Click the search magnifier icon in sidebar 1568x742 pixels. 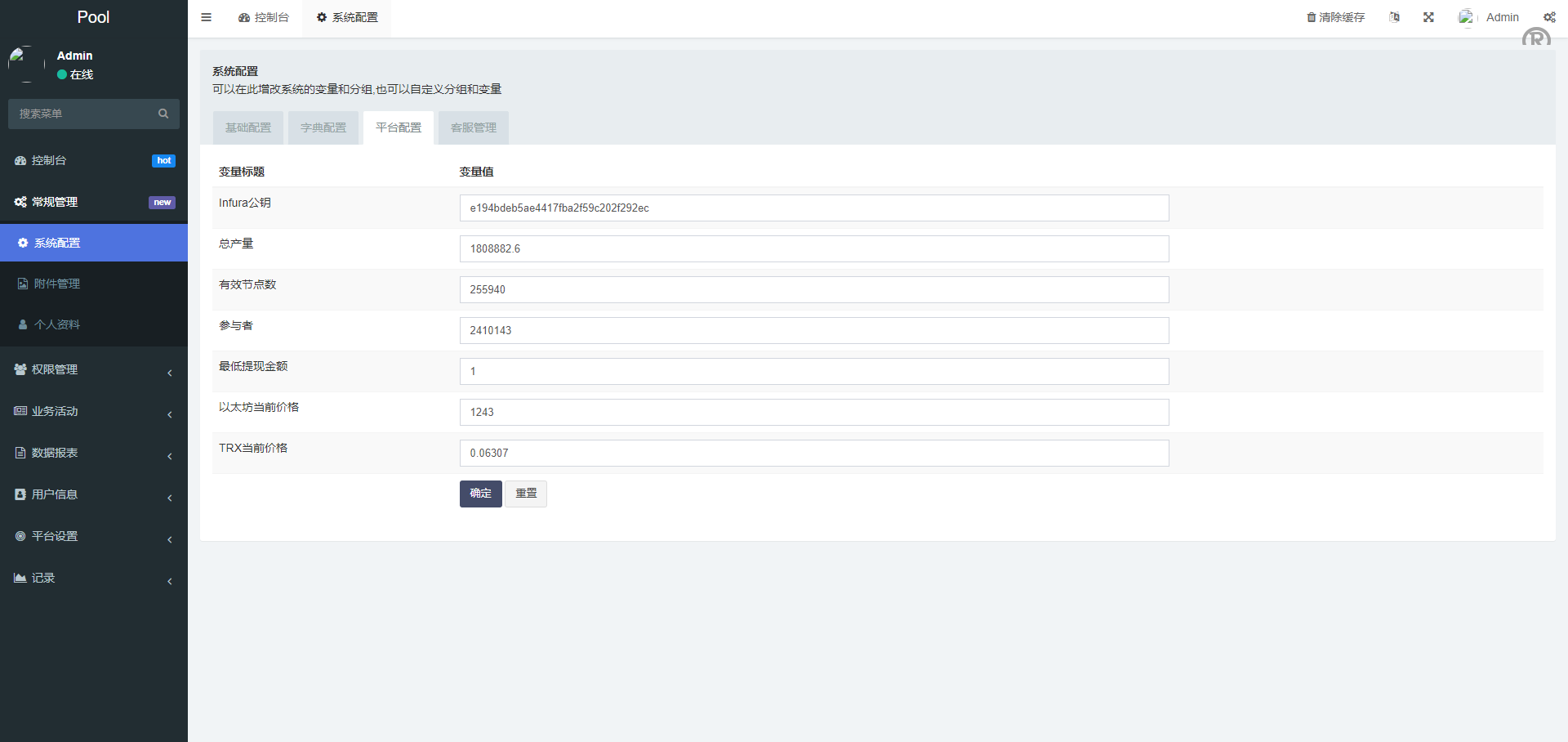pos(163,114)
